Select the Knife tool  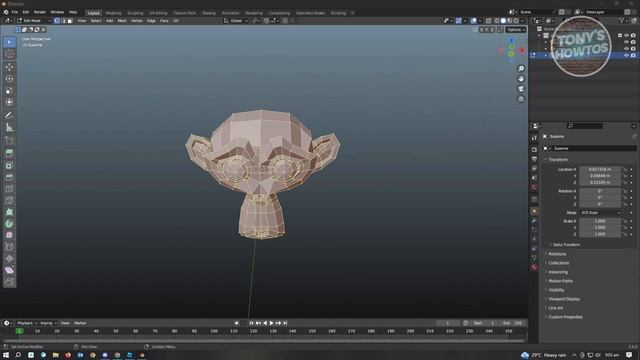pos(9,200)
